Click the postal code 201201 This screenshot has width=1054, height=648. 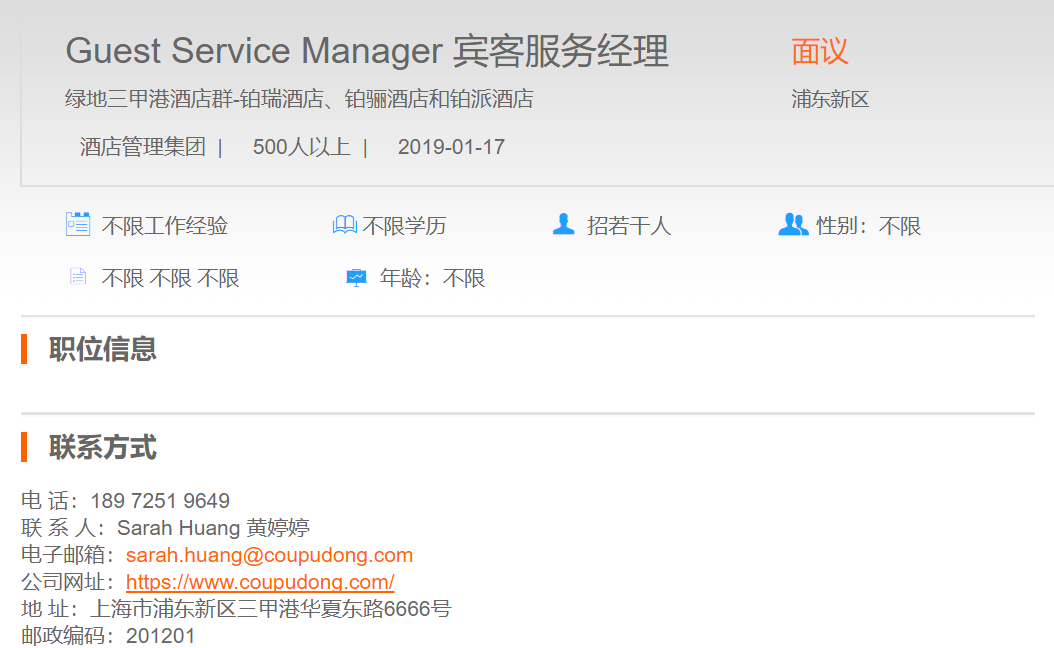[161, 636]
